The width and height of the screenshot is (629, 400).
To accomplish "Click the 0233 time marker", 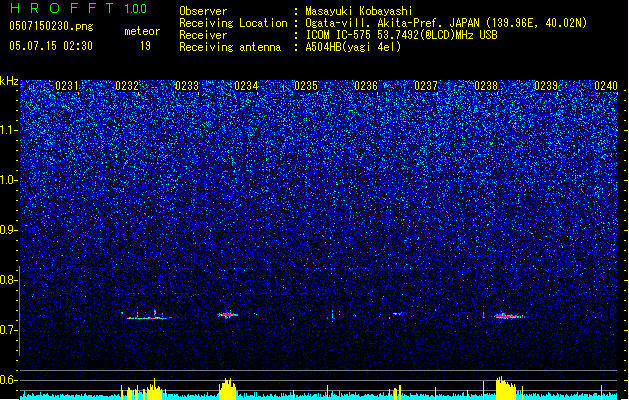I will click(187, 86).
